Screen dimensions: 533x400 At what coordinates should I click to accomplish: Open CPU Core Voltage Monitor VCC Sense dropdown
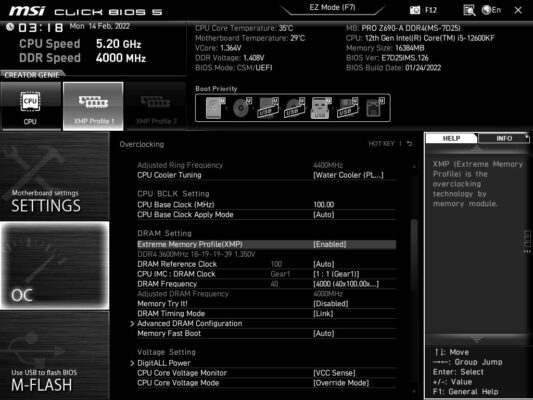(334, 373)
